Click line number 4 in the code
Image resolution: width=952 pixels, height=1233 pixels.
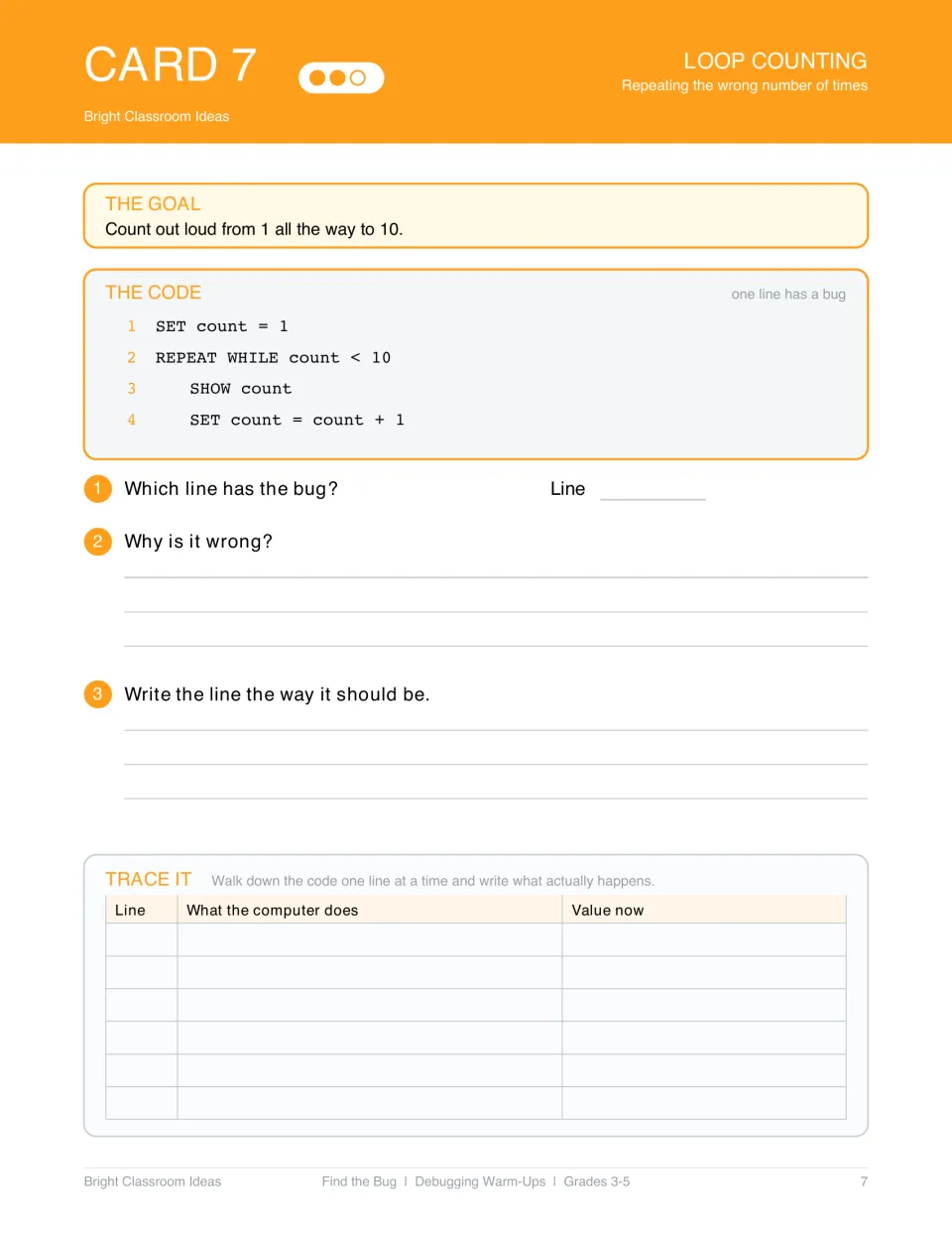tap(131, 421)
